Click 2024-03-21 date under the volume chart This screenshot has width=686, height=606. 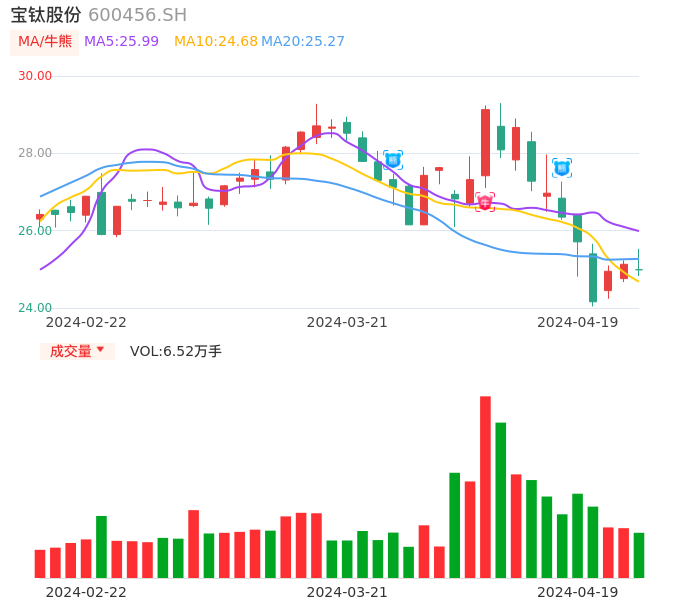pyautogui.click(x=347, y=592)
